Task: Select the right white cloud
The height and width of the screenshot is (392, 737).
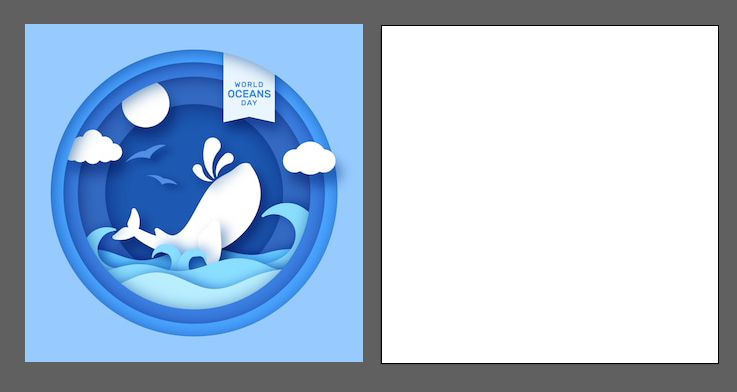Action: (309, 158)
